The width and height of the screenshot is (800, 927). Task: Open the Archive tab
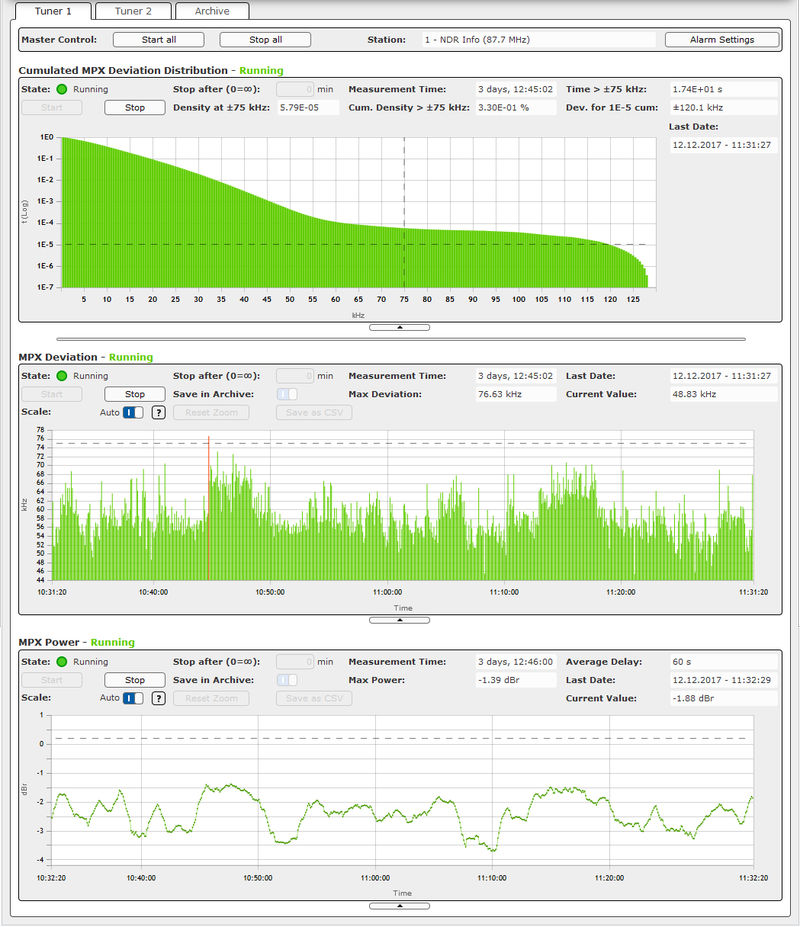pyautogui.click(x=211, y=11)
